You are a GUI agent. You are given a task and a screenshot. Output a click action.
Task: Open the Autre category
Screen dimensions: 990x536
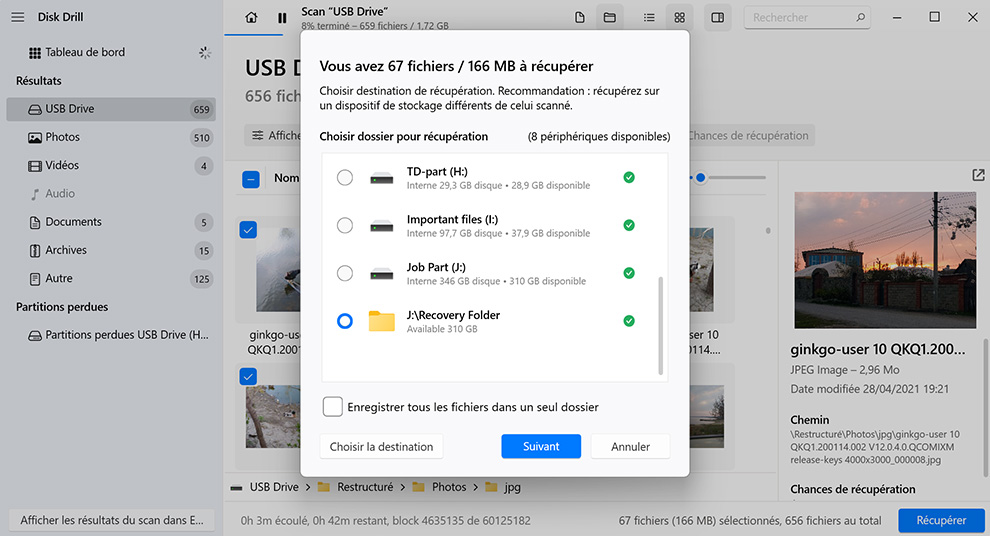111,278
